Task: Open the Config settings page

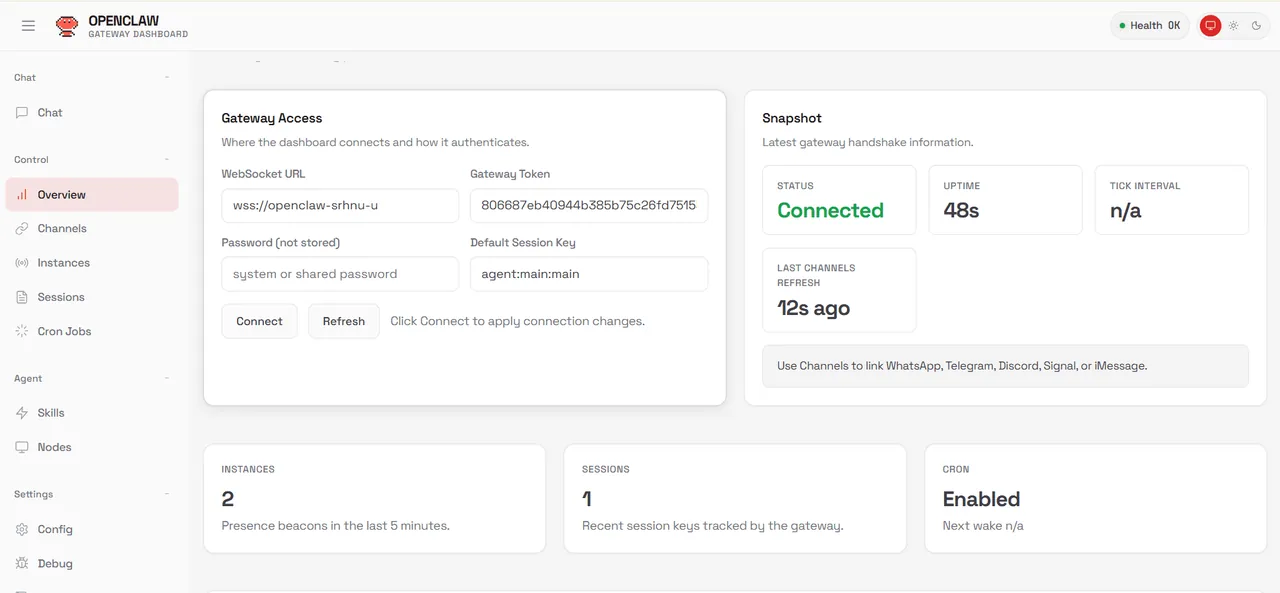Action: click(92, 529)
